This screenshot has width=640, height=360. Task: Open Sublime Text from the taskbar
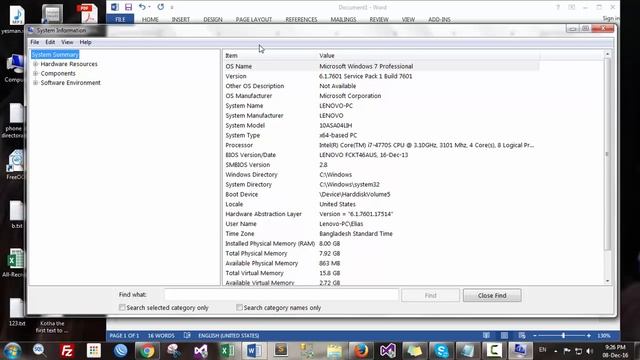click(281, 351)
